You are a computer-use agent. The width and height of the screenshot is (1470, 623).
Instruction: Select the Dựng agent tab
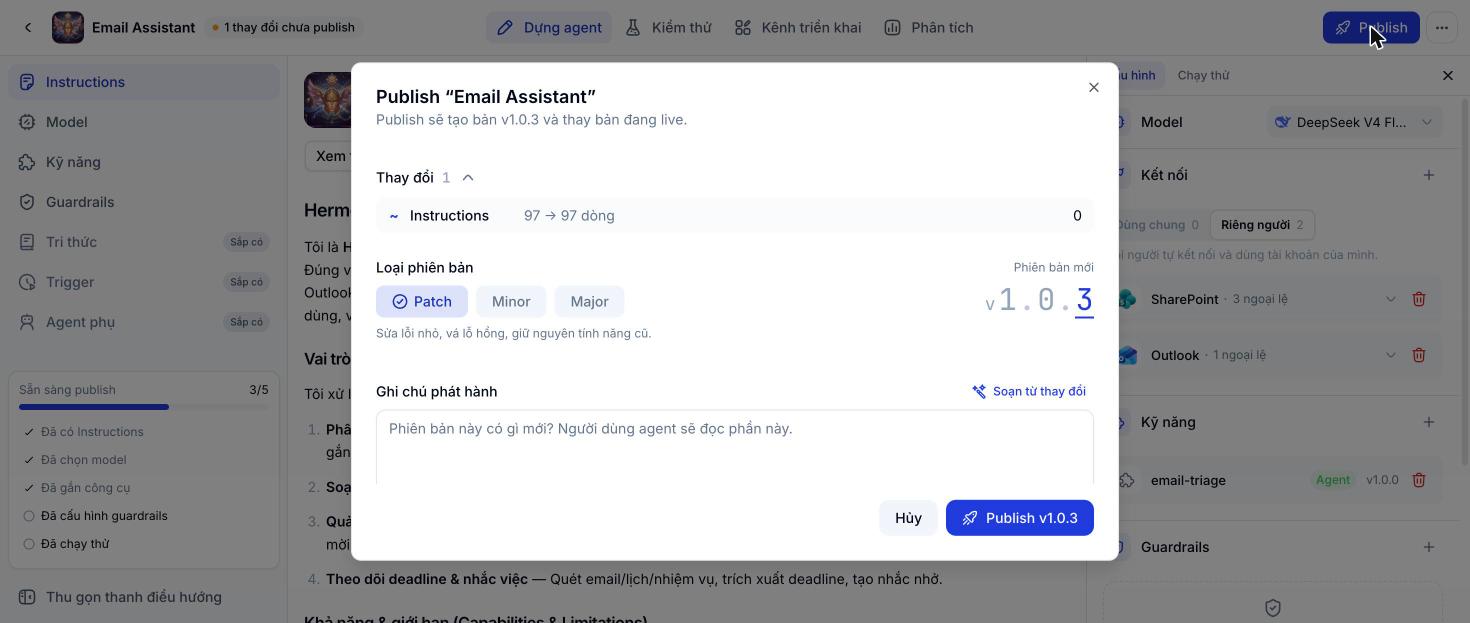pyautogui.click(x=549, y=27)
